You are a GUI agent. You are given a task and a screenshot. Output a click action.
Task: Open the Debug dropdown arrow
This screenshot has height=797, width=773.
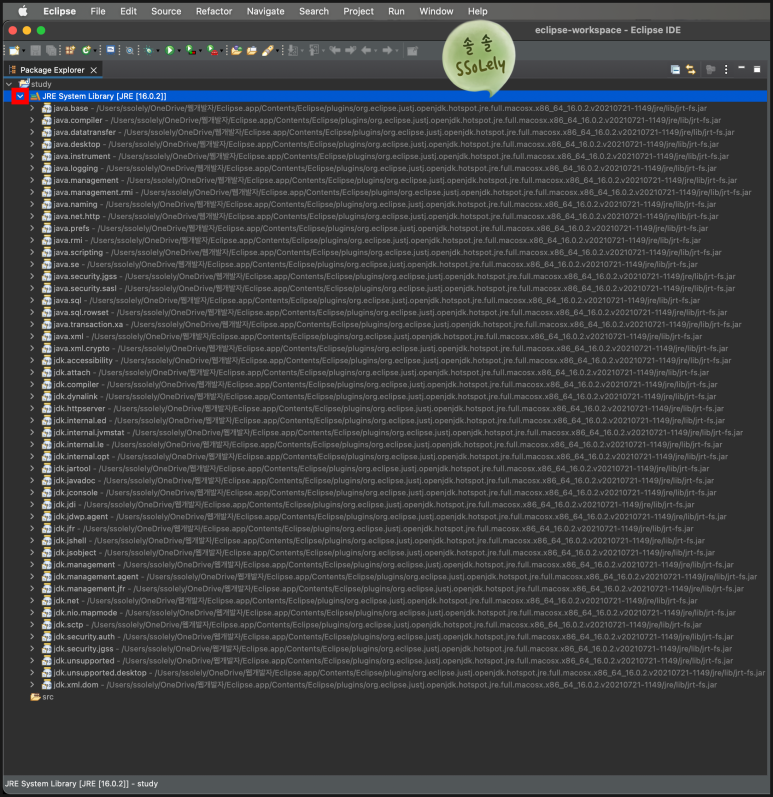pos(158,51)
